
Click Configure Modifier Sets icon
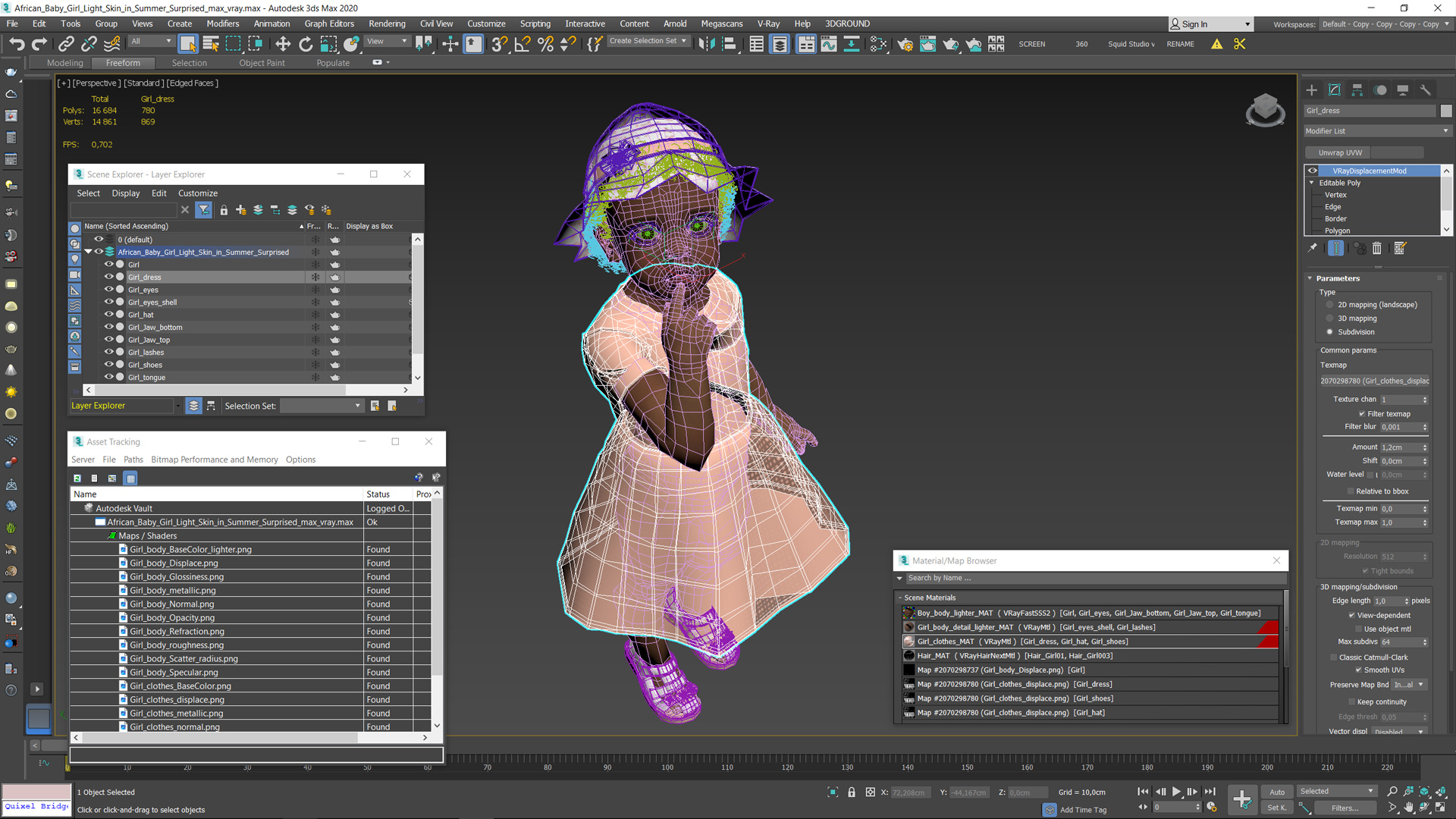[1400, 248]
